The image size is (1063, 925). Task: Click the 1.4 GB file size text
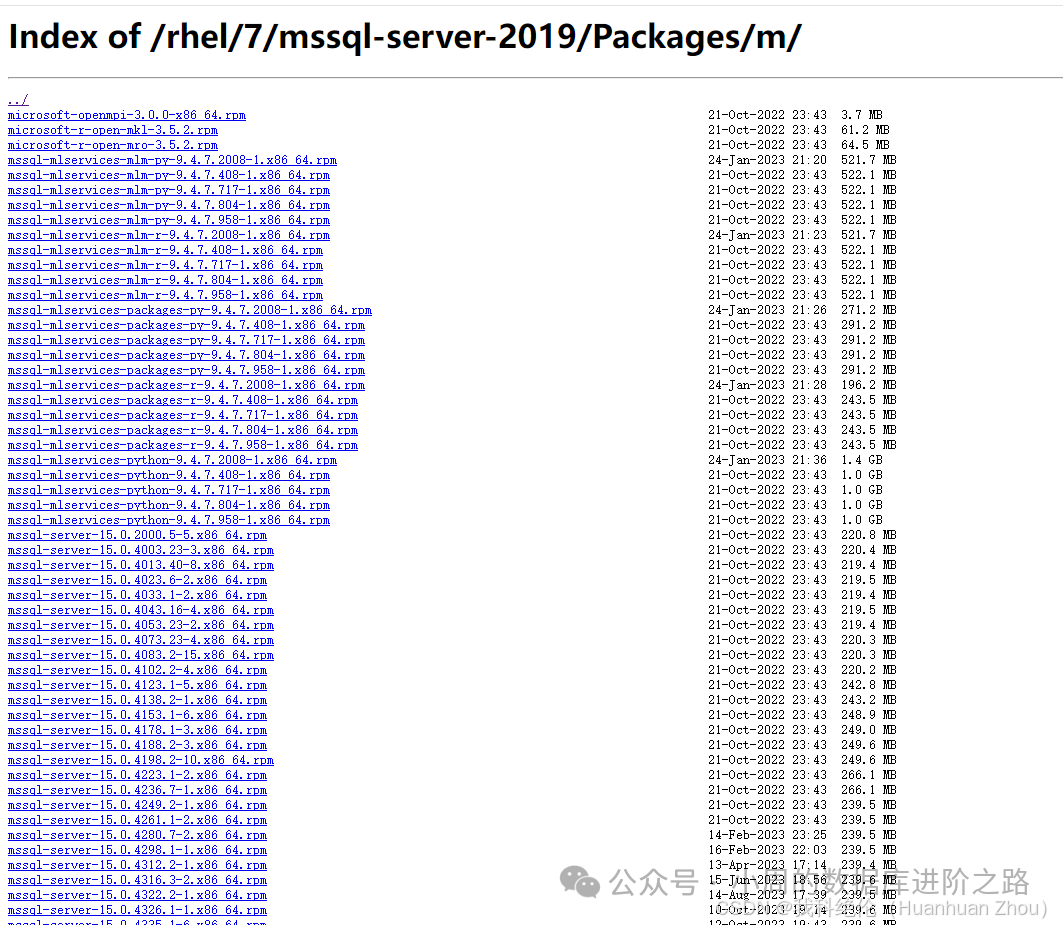(x=862, y=460)
